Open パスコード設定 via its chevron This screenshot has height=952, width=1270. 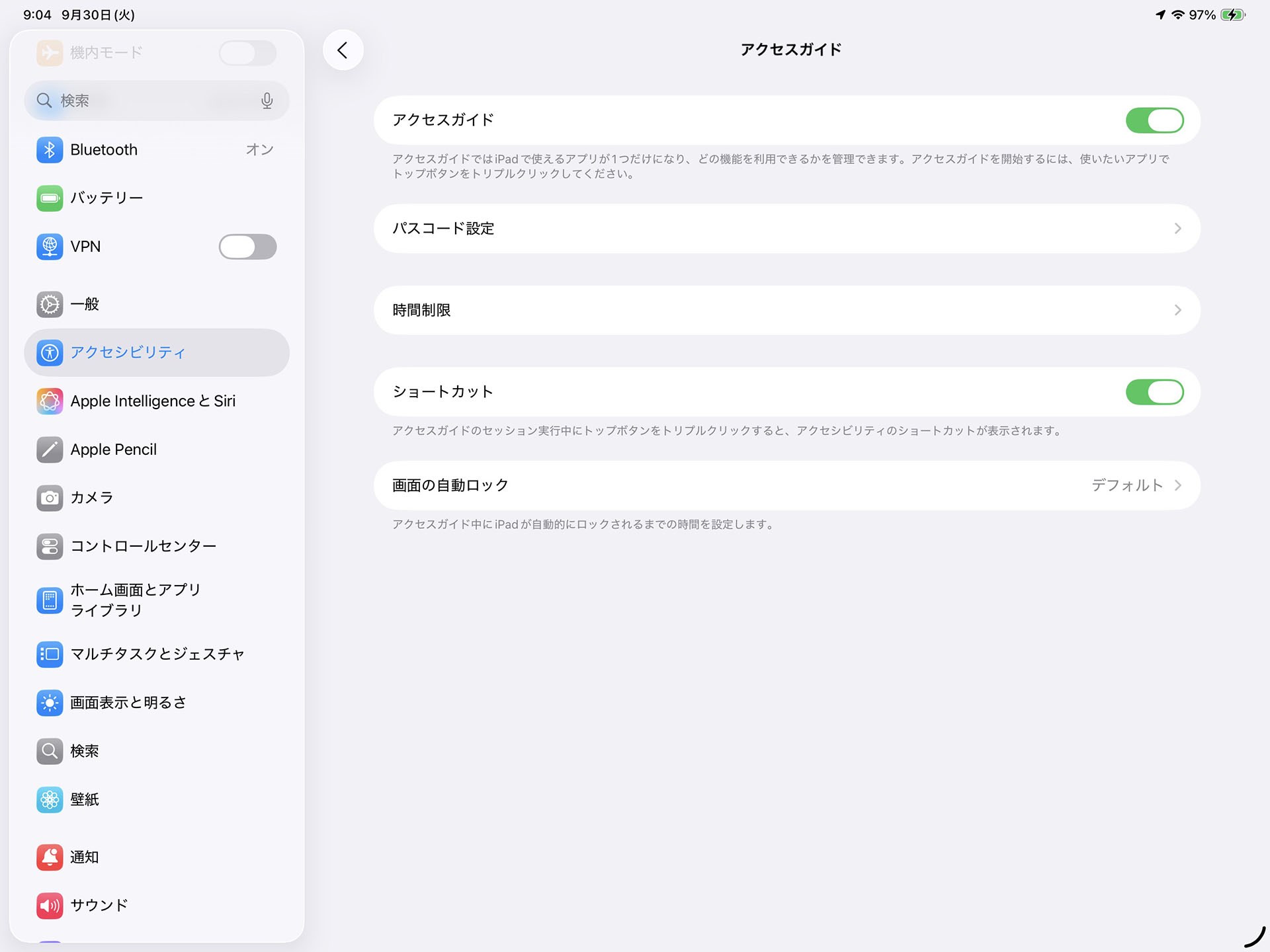pos(1177,228)
